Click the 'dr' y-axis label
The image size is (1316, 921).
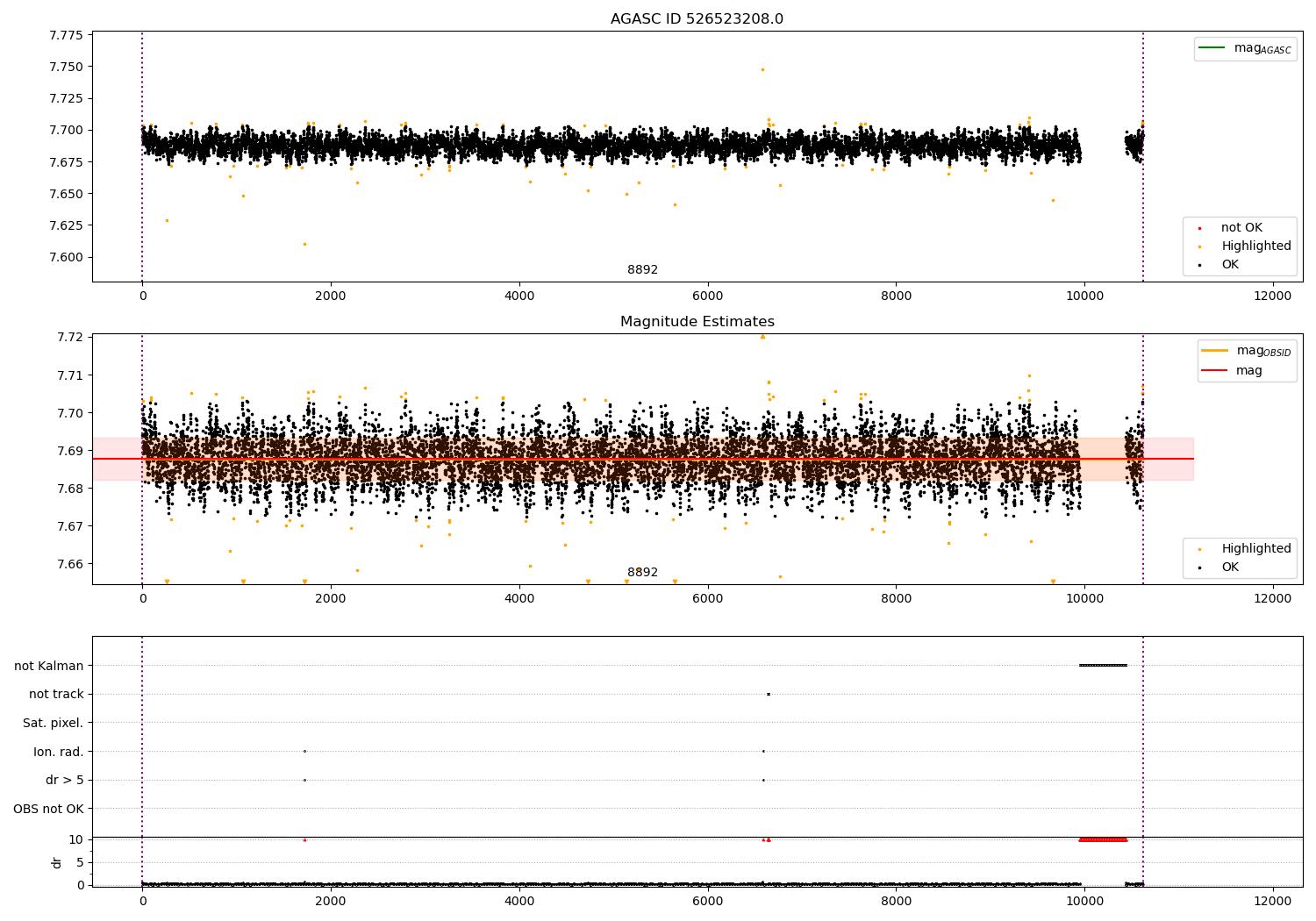coord(57,862)
